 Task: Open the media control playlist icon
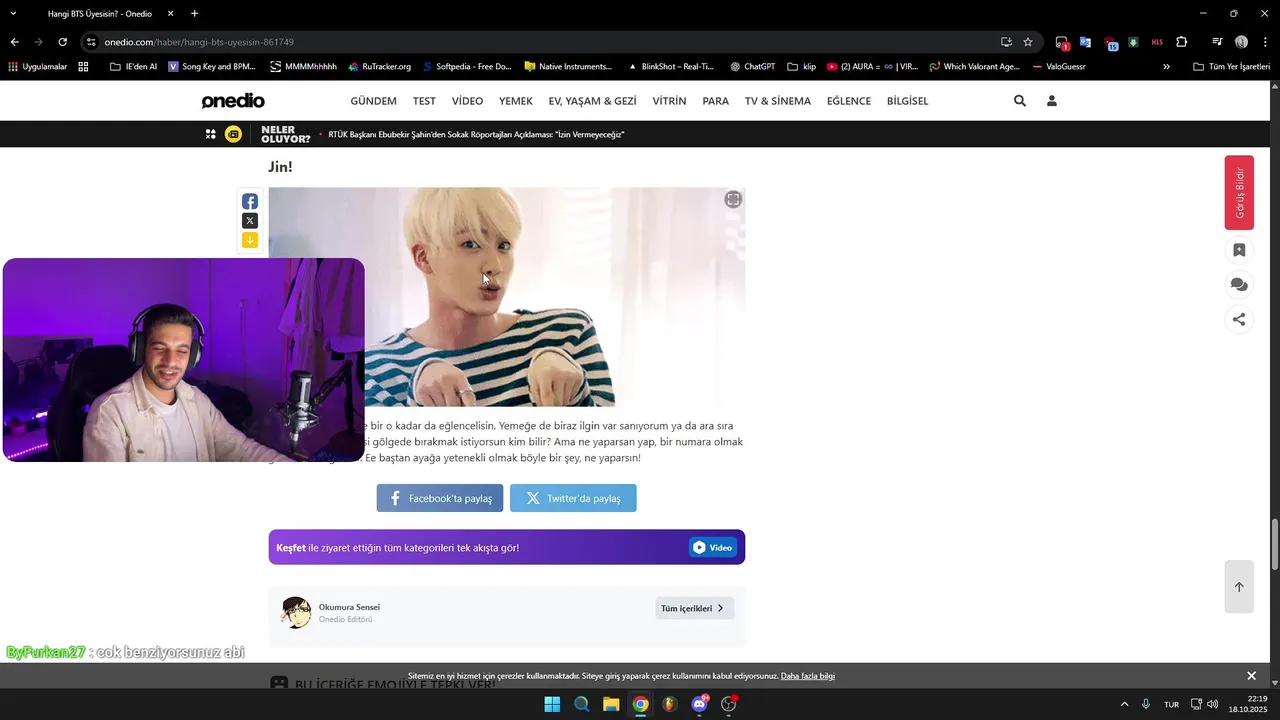1217,42
